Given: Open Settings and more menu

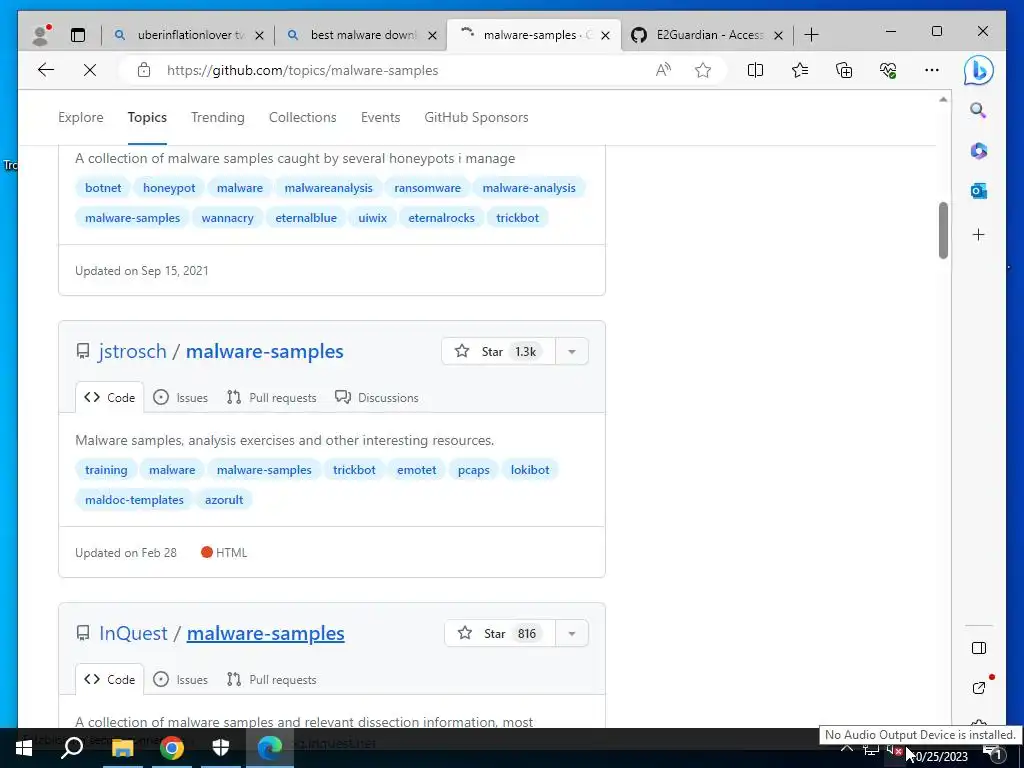Looking at the screenshot, I should [x=932, y=70].
